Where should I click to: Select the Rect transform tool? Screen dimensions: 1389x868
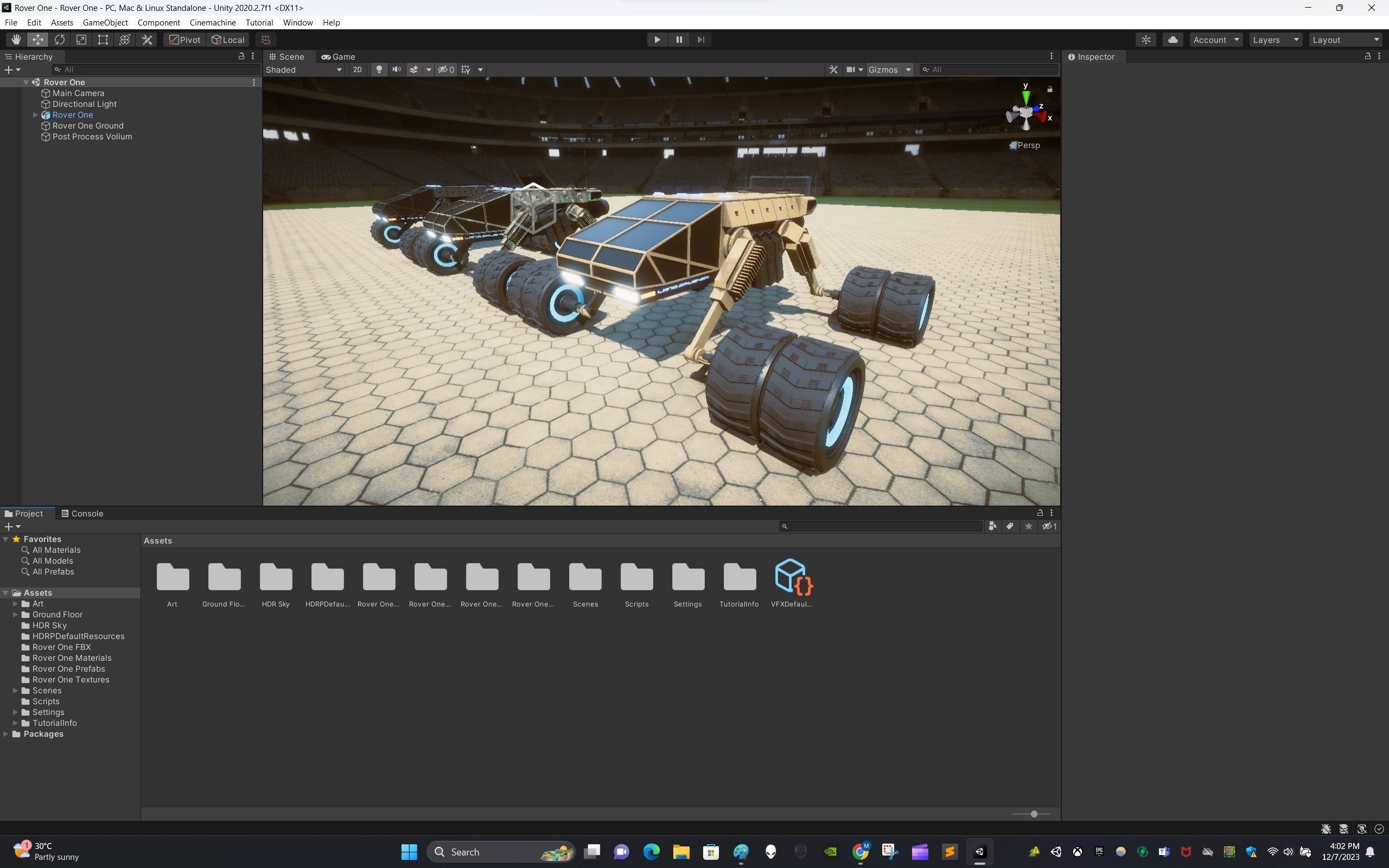click(103, 40)
